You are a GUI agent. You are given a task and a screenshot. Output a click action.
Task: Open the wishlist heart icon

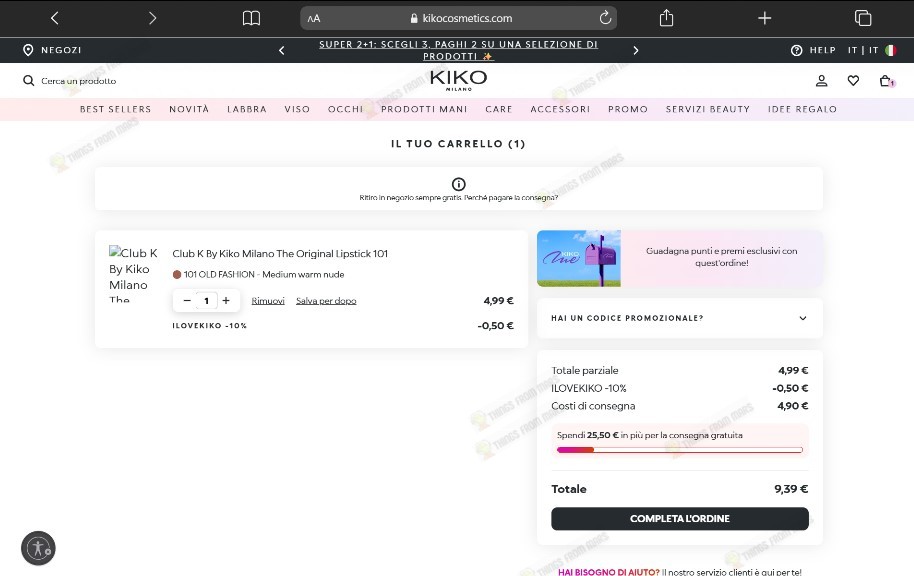tap(853, 80)
